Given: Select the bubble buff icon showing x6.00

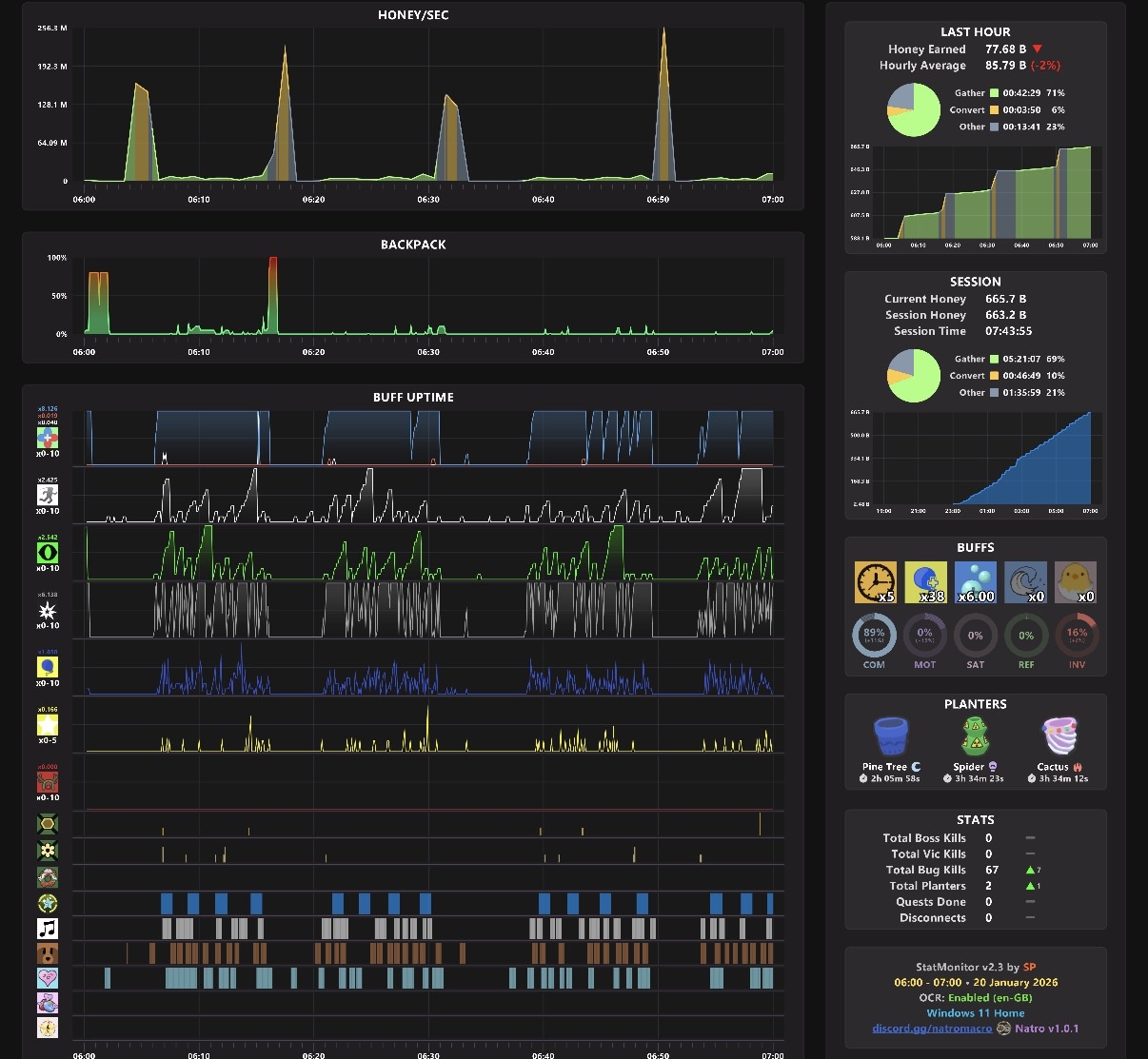Looking at the screenshot, I should (976, 581).
